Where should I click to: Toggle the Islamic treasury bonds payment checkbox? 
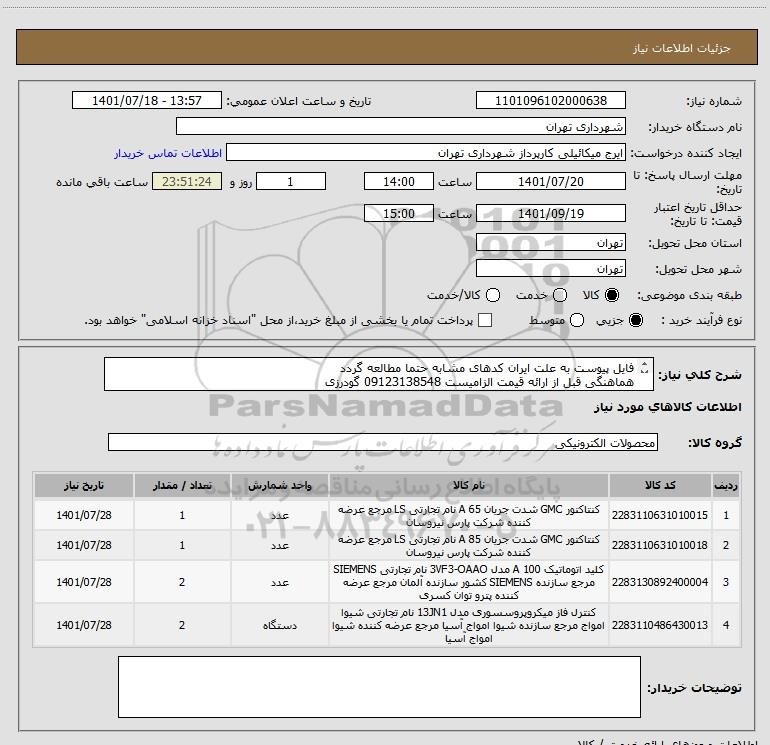[x=485, y=320]
